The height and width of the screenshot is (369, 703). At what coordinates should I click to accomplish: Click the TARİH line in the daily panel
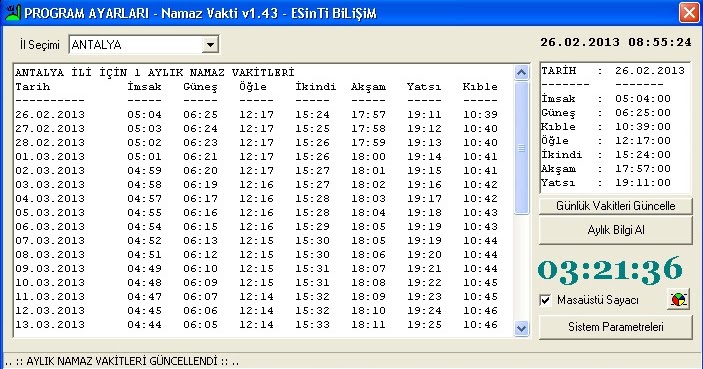pyautogui.click(x=613, y=70)
